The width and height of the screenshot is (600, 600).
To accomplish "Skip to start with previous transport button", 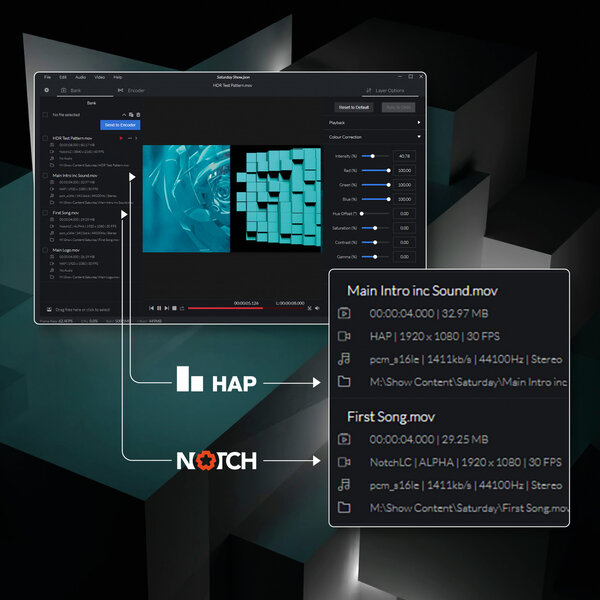I will [x=152, y=308].
